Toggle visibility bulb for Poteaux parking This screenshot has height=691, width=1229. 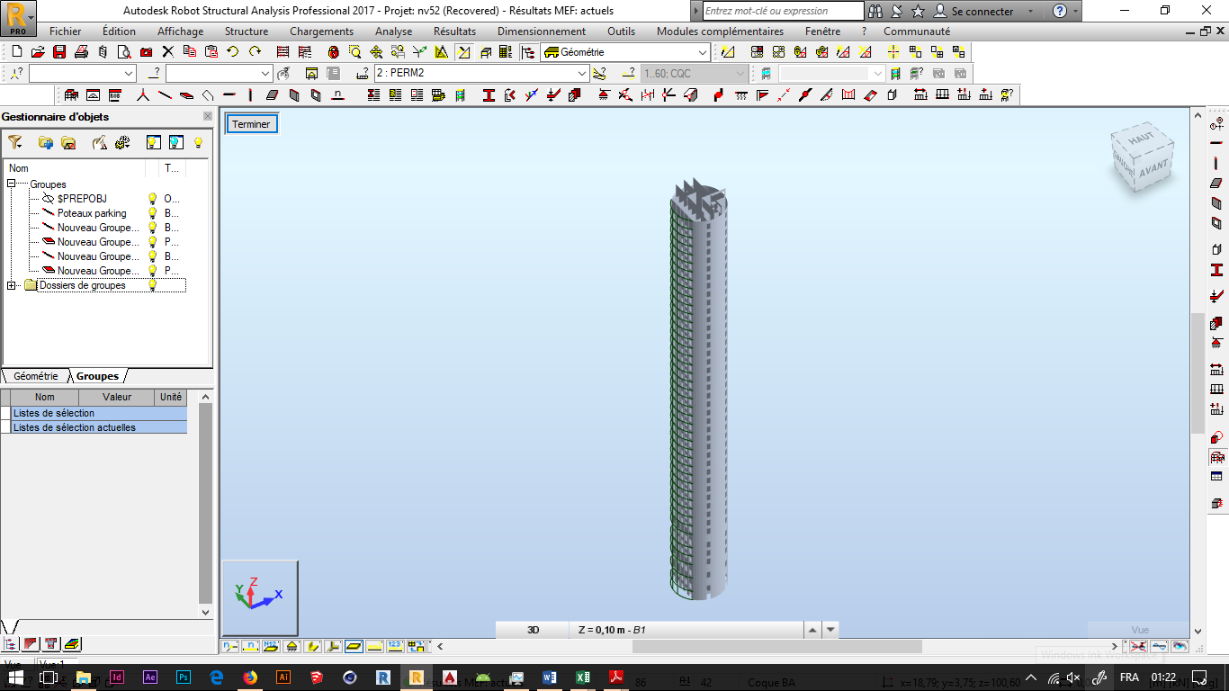[x=153, y=213]
